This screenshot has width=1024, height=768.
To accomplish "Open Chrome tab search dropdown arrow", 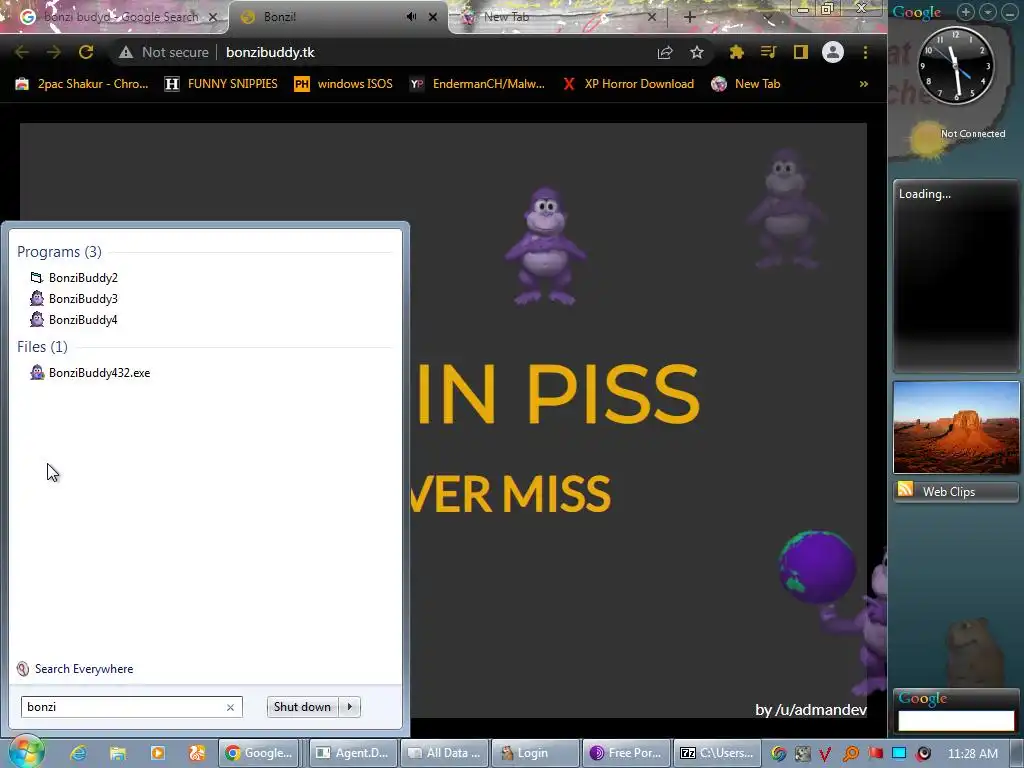I will [768, 18].
